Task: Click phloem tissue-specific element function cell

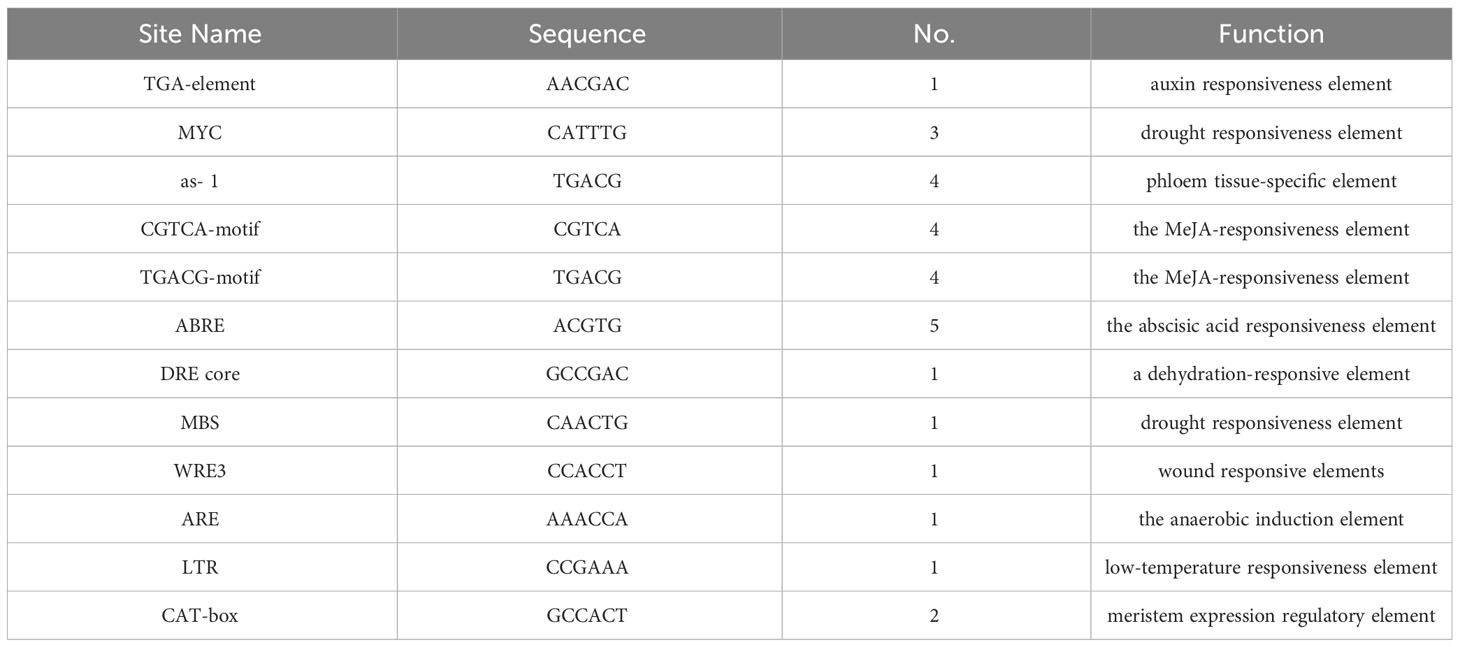Action: [1271, 181]
